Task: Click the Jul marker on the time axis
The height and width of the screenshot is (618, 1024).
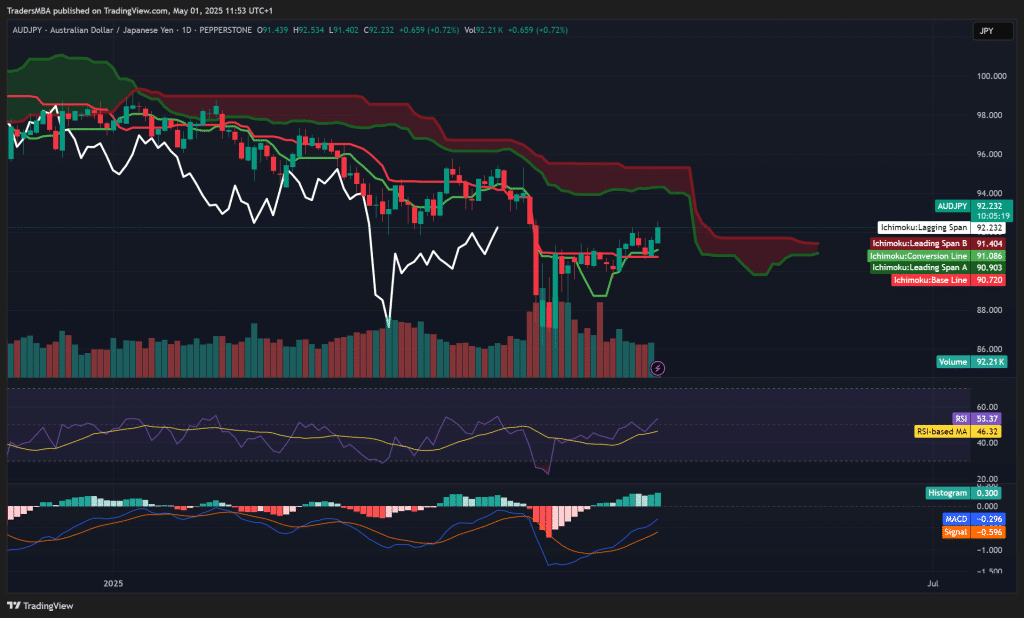Action: click(932, 582)
